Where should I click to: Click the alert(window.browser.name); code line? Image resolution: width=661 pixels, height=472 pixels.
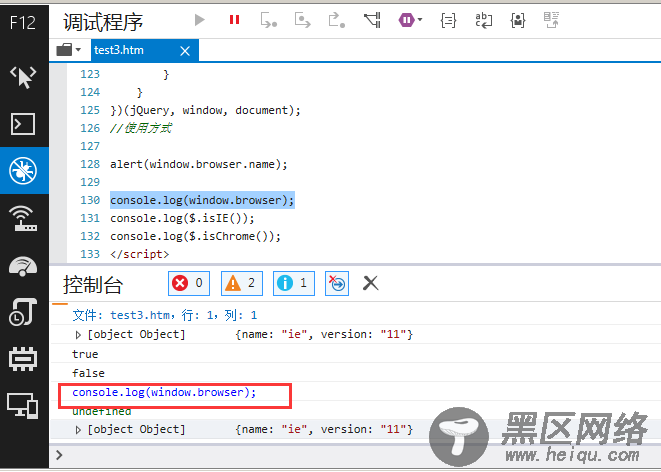pos(199,164)
